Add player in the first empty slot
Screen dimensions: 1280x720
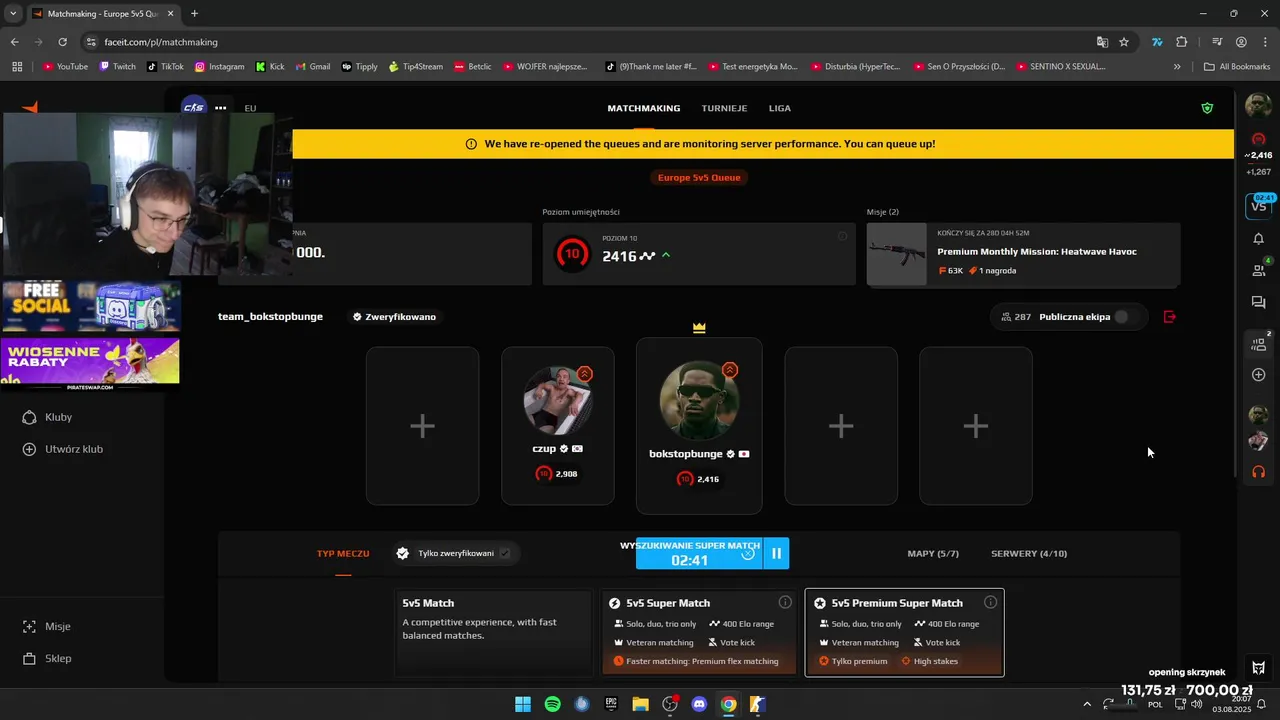[x=422, y=426]
